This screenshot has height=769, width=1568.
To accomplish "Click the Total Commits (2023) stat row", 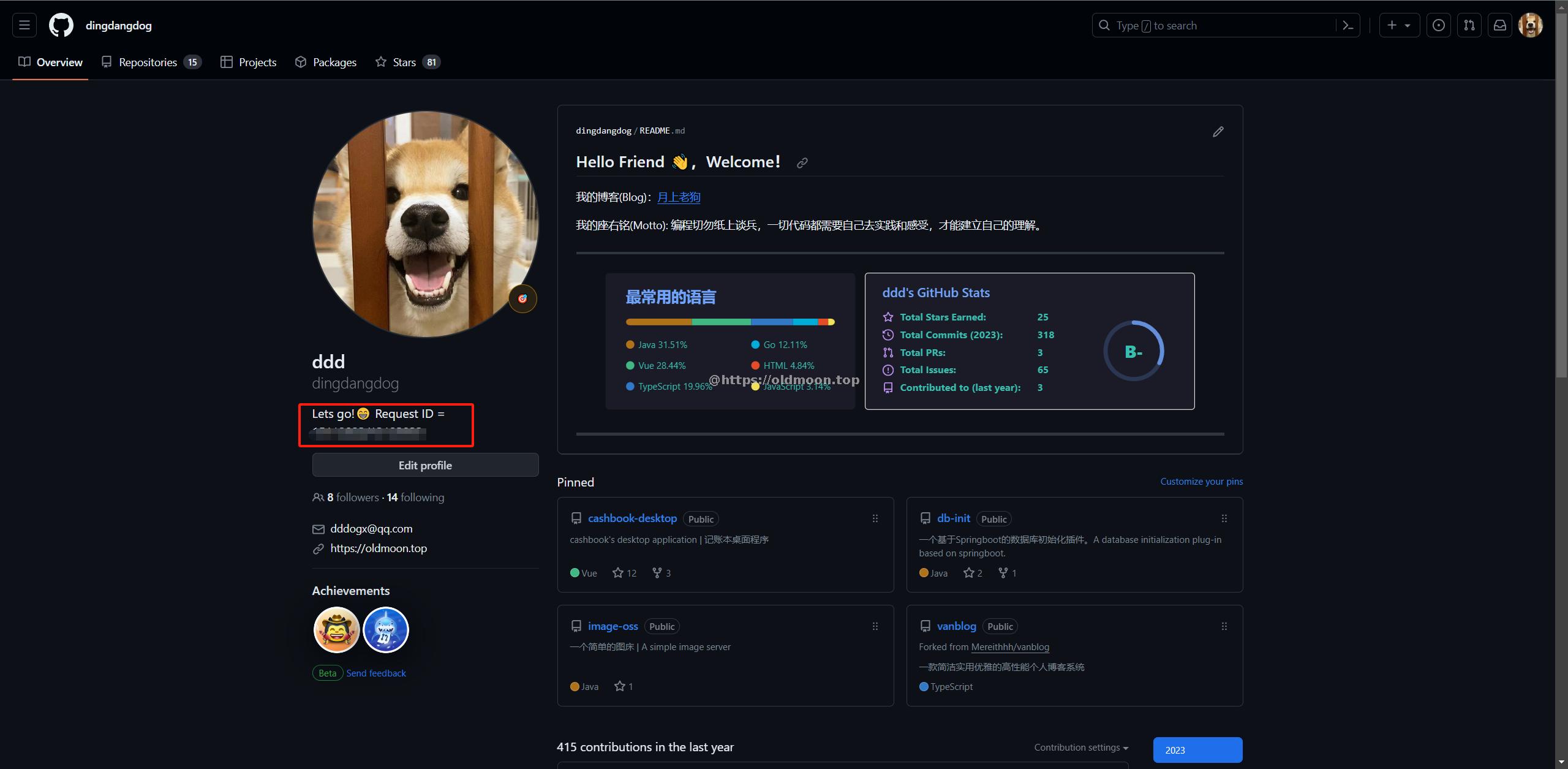I will coord(968,335).
